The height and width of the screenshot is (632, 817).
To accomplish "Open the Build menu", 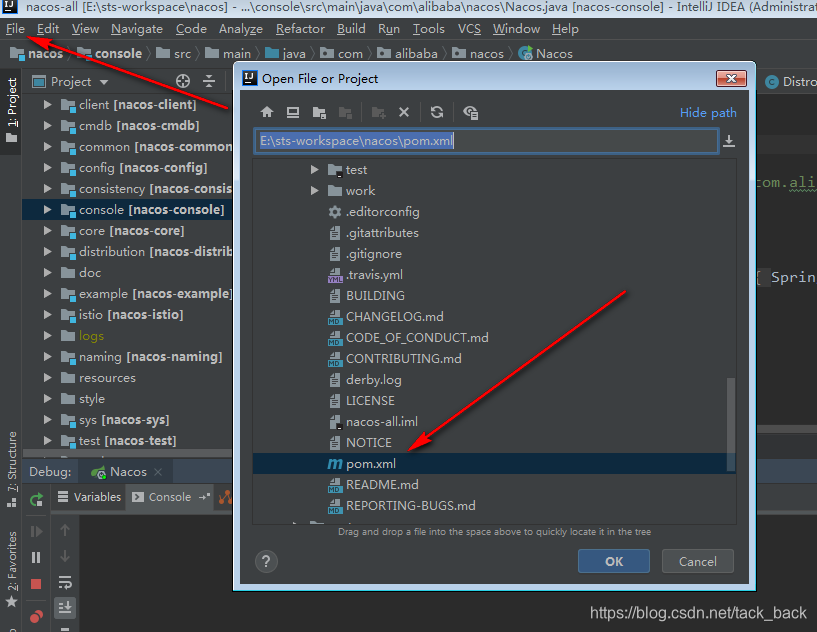I will point(351,29).
